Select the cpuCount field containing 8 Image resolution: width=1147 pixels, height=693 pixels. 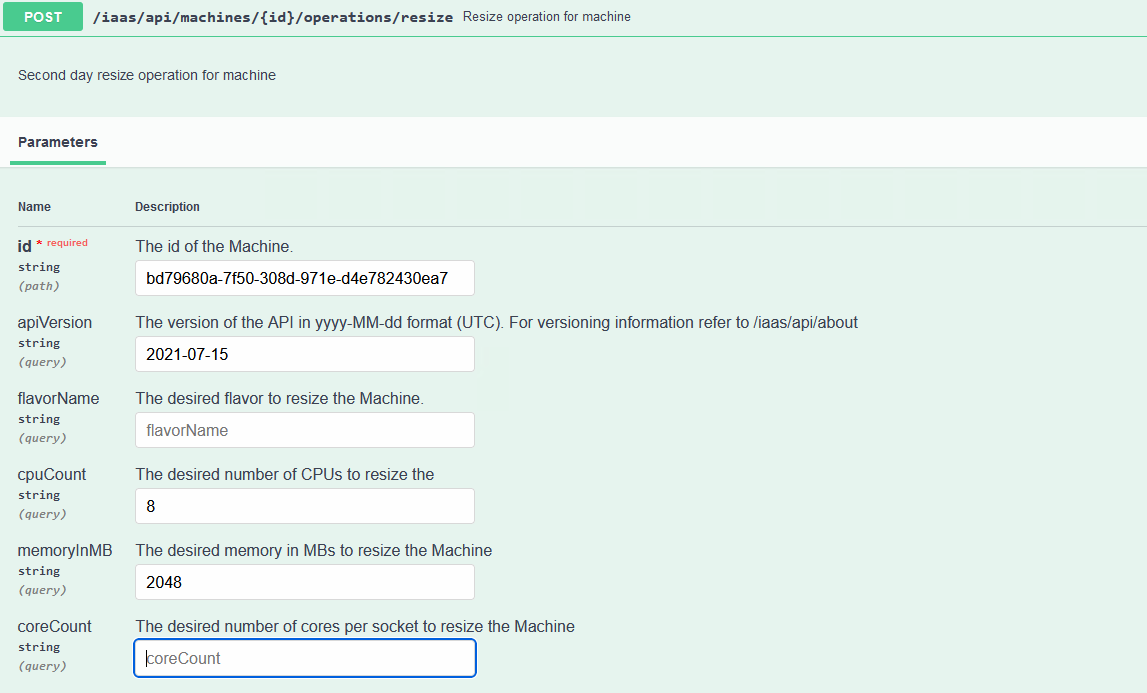tap(305, 506)
